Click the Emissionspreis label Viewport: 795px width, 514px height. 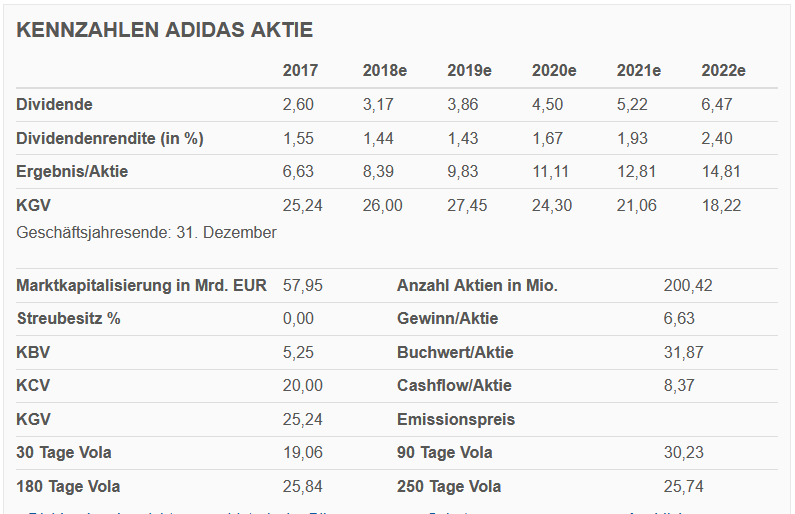pos(456,419)
